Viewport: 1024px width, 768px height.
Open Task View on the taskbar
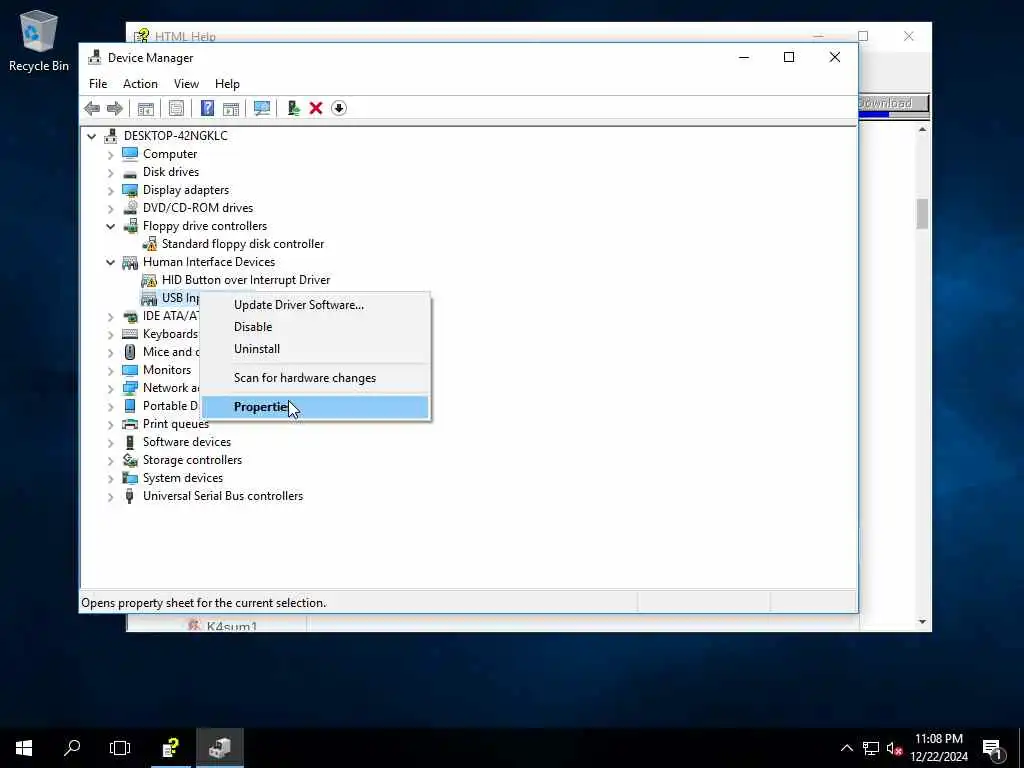(x=120, y=748)
